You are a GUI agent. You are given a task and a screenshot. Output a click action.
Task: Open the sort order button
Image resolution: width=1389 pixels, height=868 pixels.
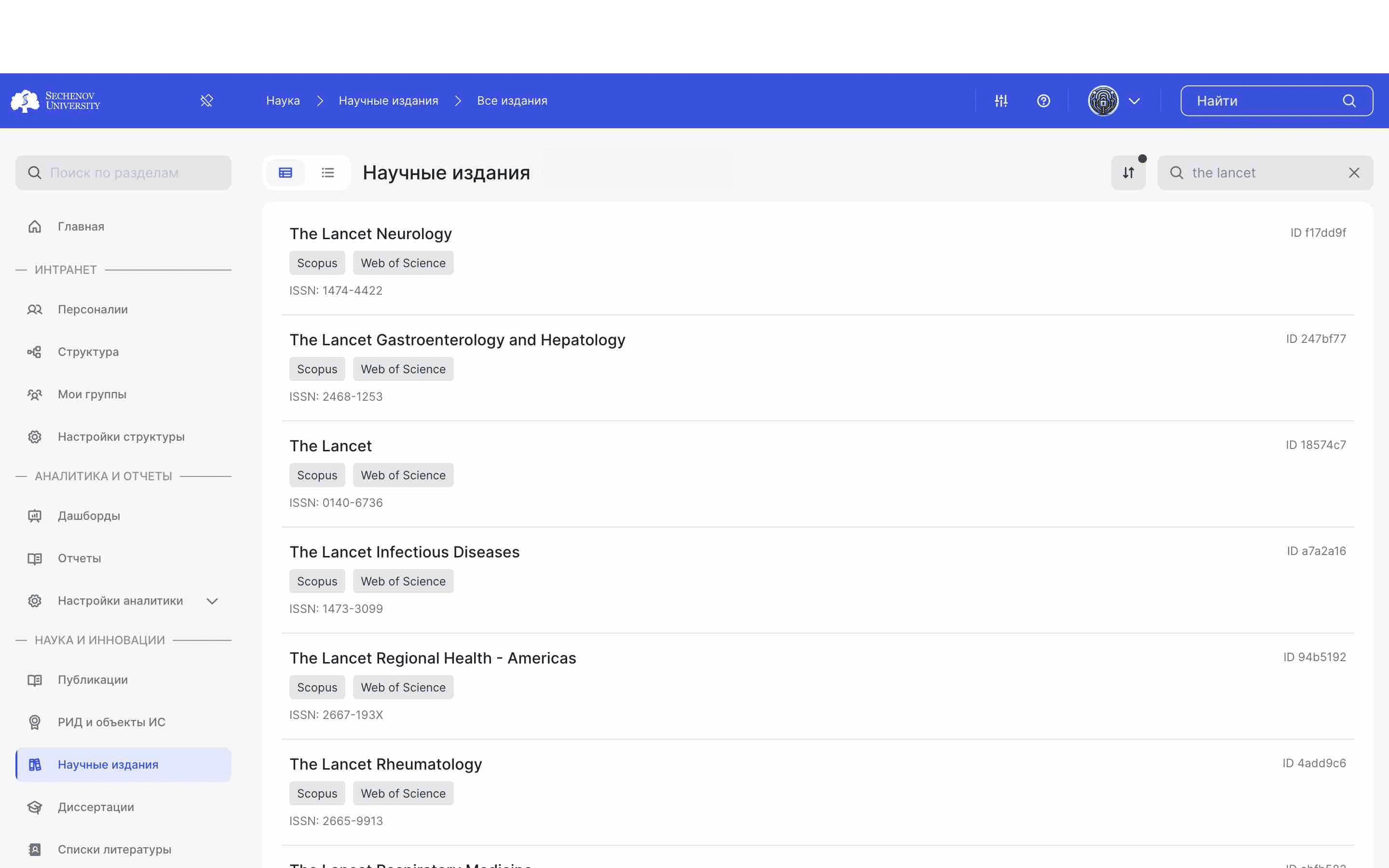[1129, 173]
